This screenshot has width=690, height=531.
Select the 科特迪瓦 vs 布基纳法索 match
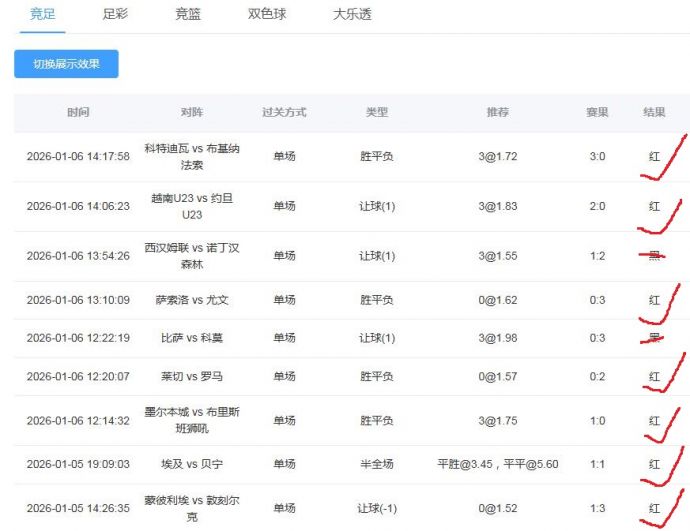pos(191,157)
